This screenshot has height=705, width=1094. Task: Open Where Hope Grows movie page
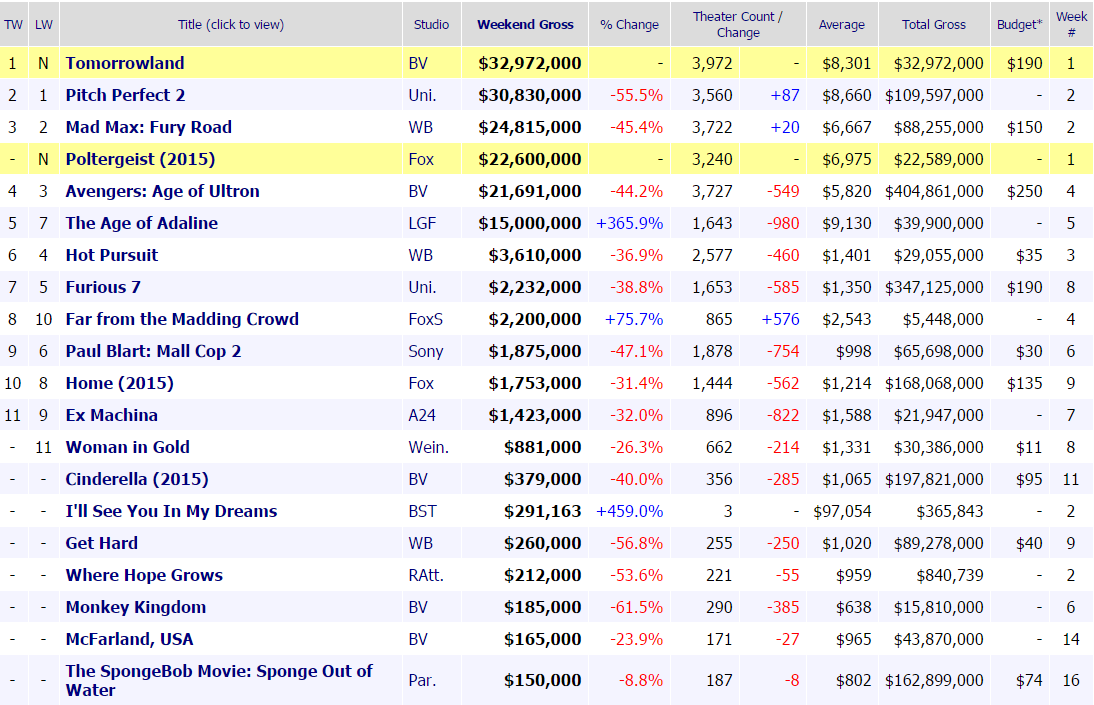pos(144,575)
